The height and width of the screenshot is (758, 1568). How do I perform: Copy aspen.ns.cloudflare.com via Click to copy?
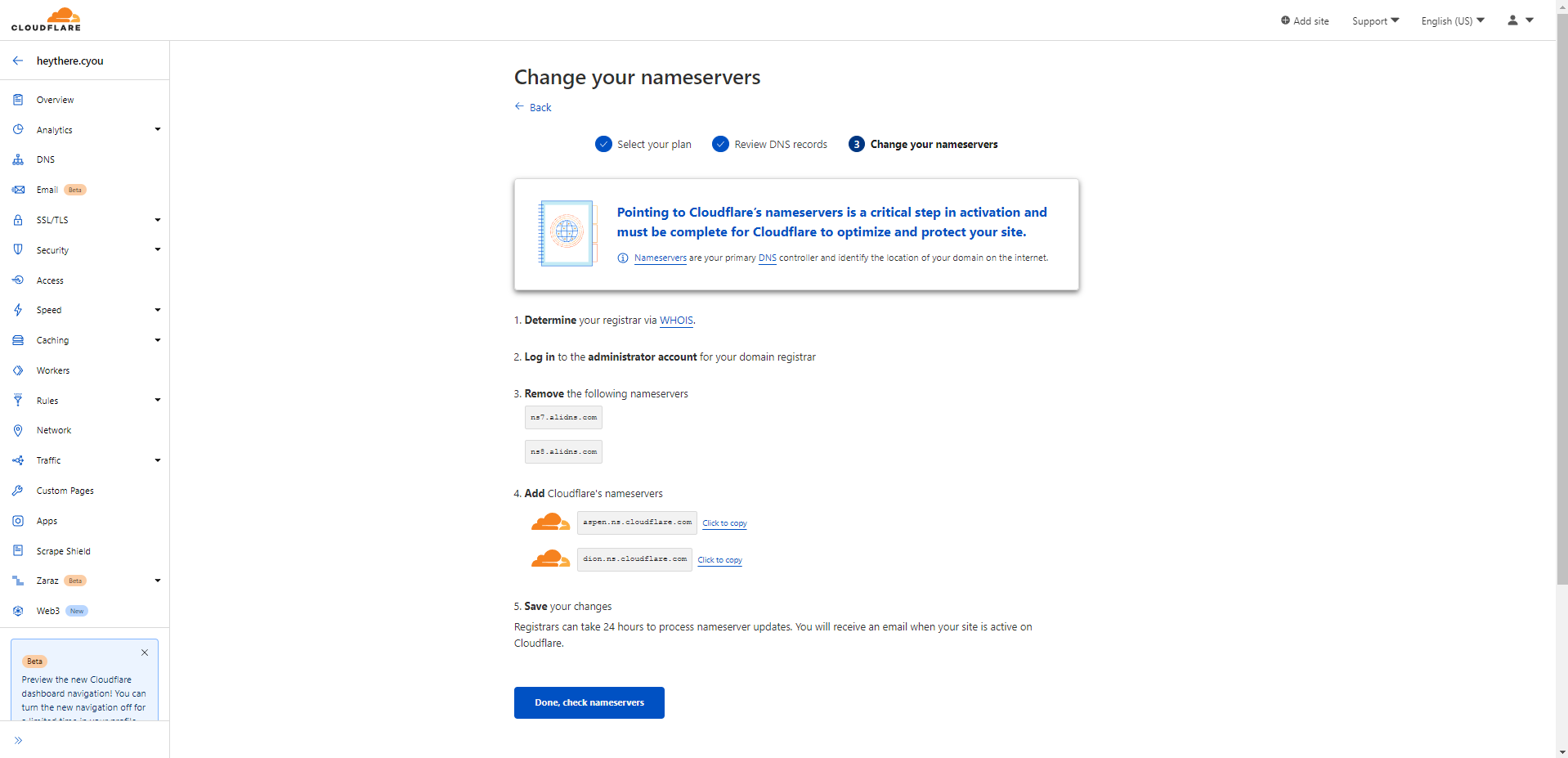pyautogui.click(x=724, y=523)
